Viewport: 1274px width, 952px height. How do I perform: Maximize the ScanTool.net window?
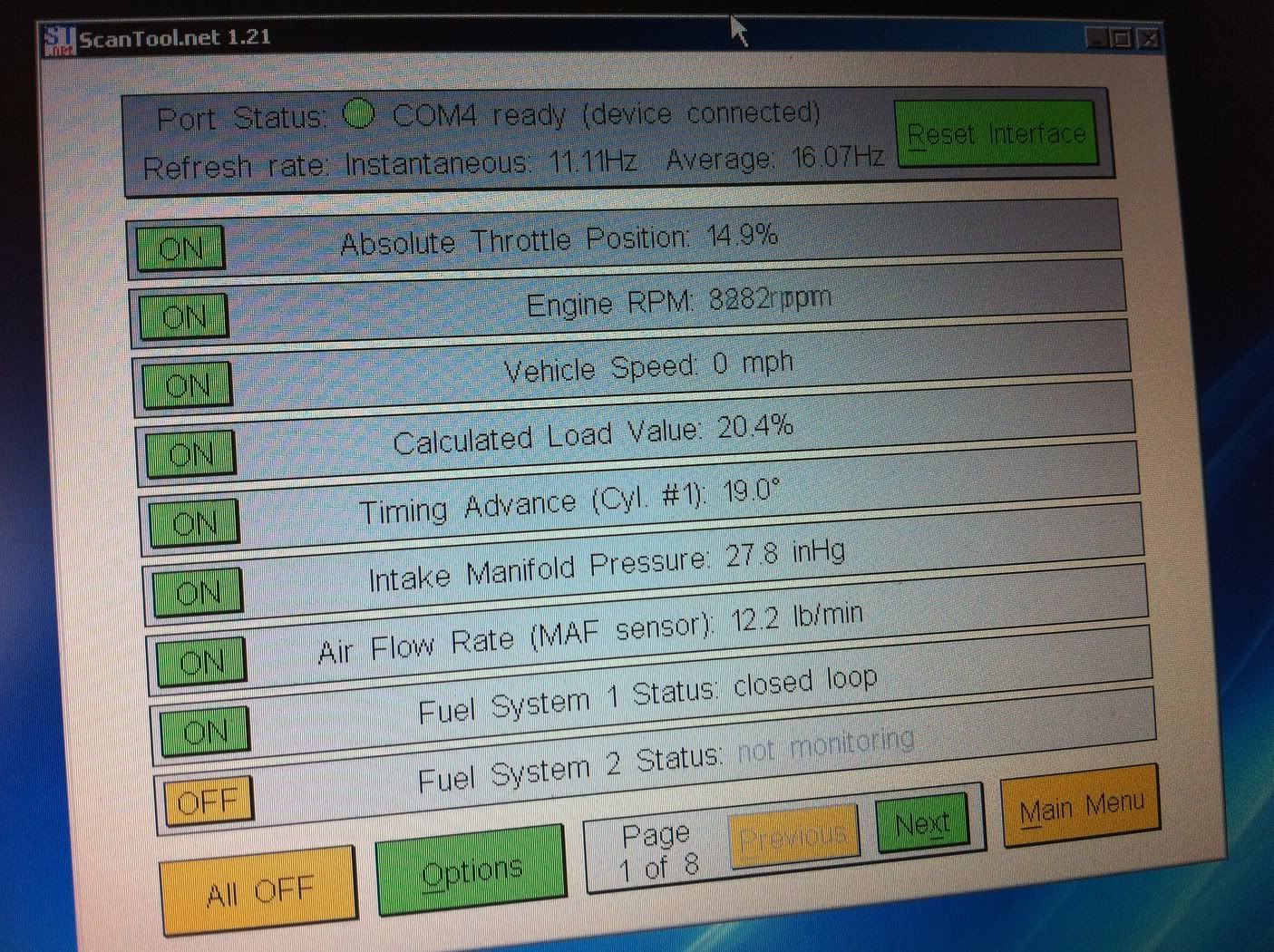click(1122, 38)
